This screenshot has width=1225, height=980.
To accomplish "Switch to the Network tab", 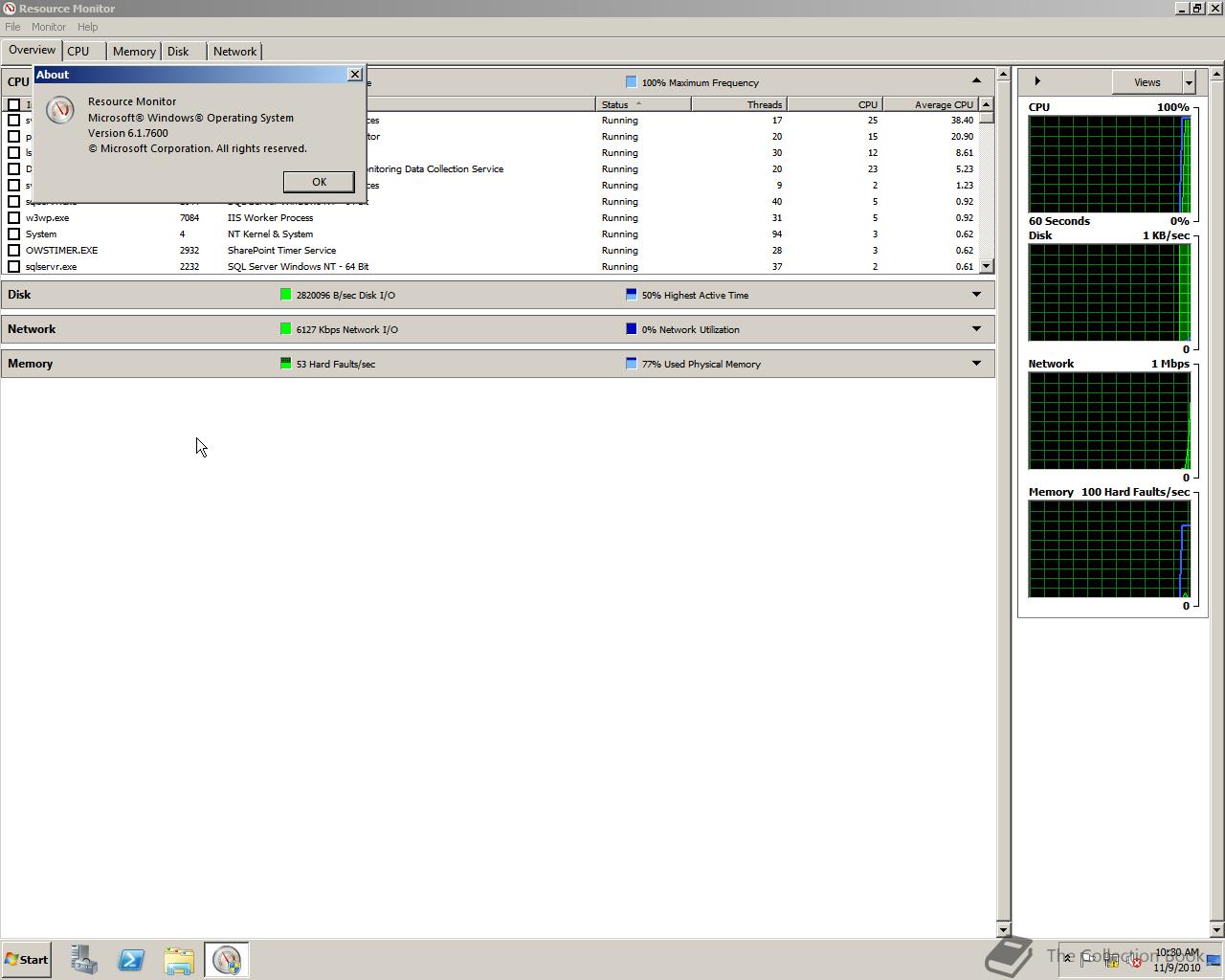I will (x=234, y=52).
